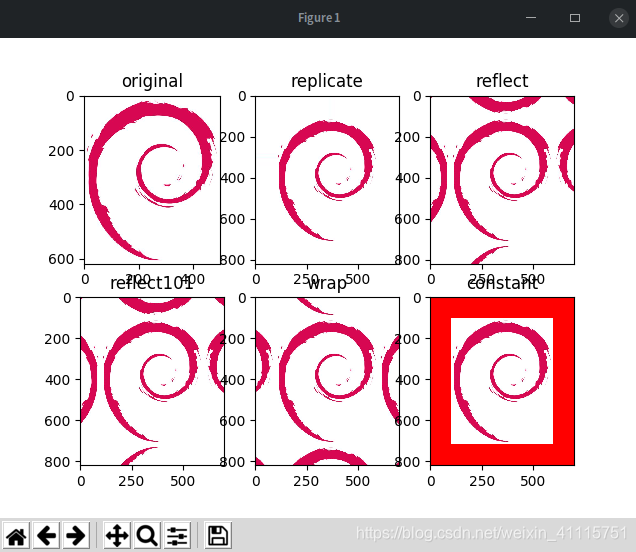Reset view with the Home icon
This screenshot has width=636, height=552.
[17, 536]
